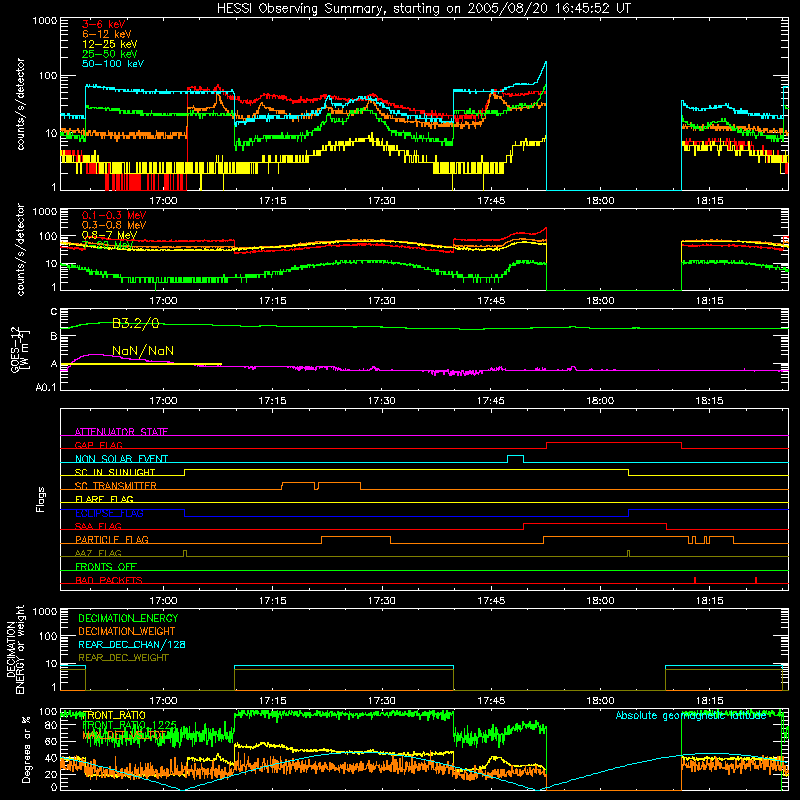Select the PARTICLE_FLAG label
This screenshot has width=800, height=800.
pos(112,540)
